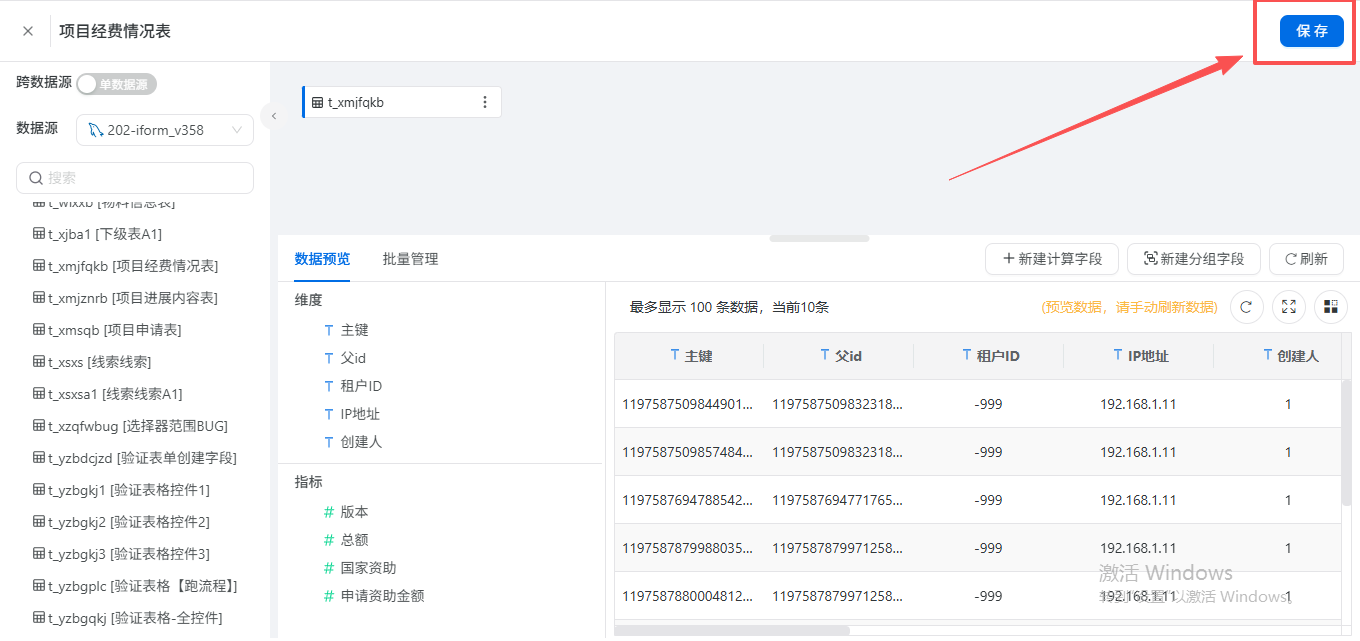Click the 总额 measure field
This screenshot has width=1360, height=641.
354,540
